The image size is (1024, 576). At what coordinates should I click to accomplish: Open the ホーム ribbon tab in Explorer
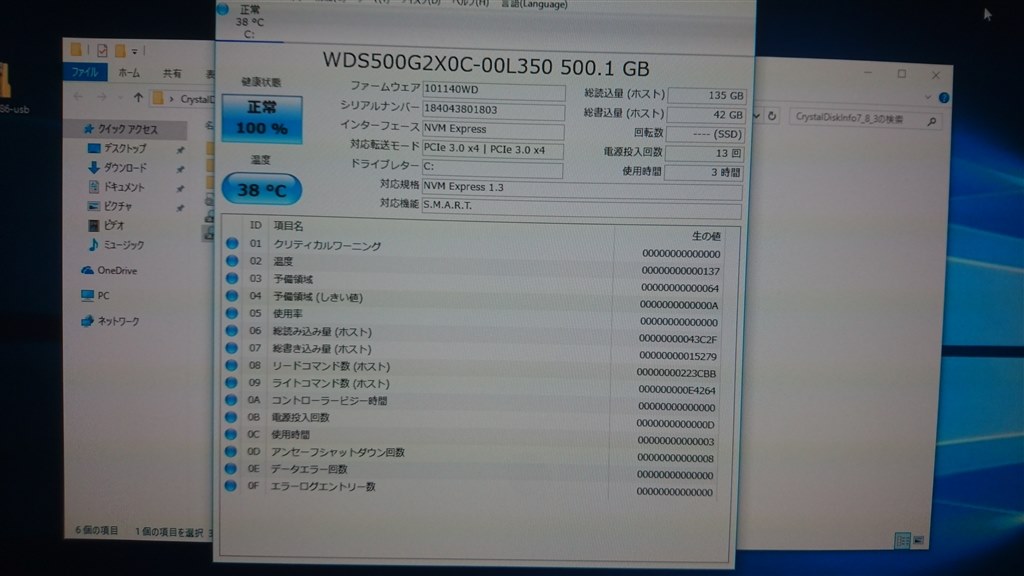click(129, 73)
